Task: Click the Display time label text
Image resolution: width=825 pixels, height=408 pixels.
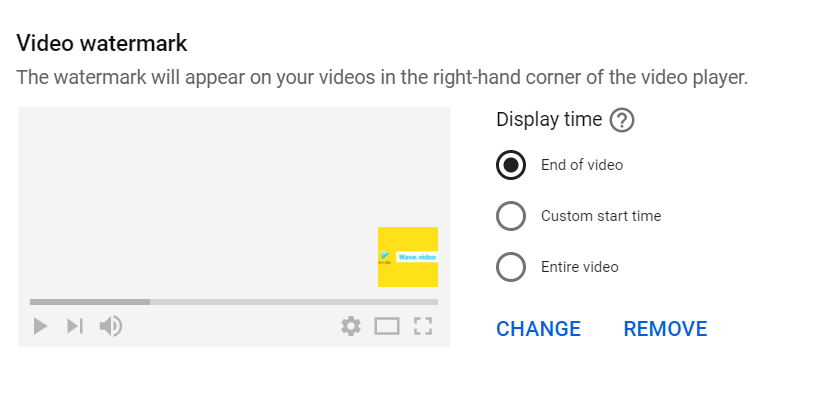Action: coord(549,120)
